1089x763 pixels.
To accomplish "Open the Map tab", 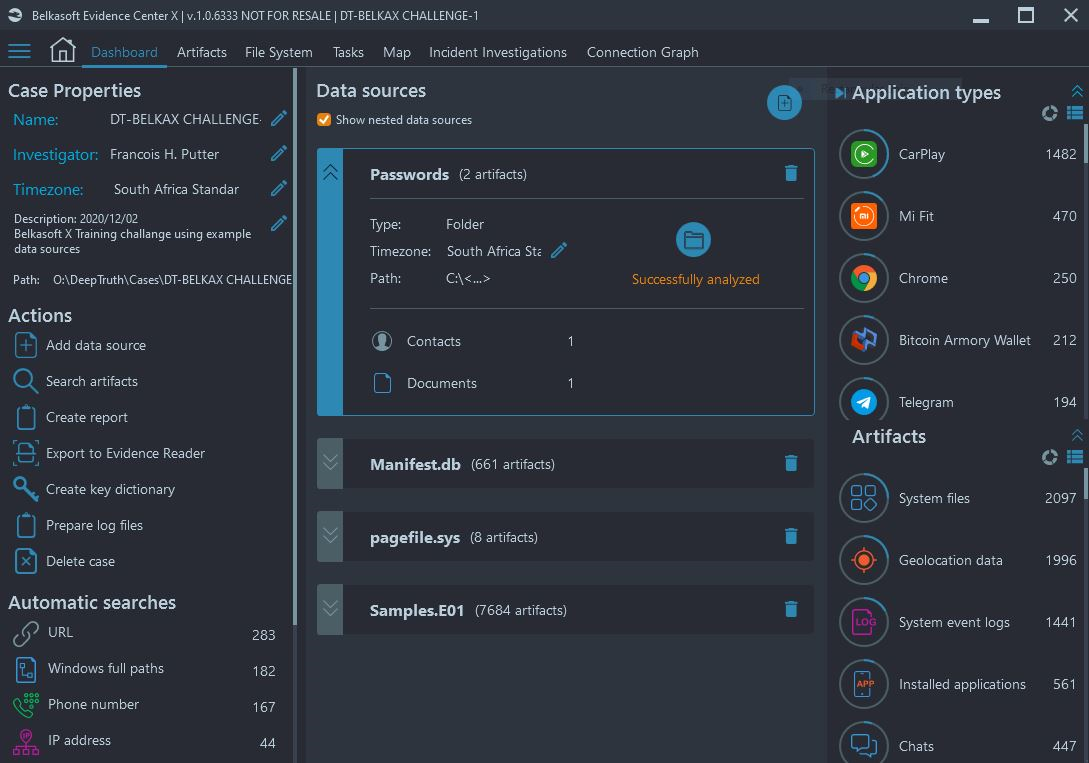I will (x=397, y=52).
